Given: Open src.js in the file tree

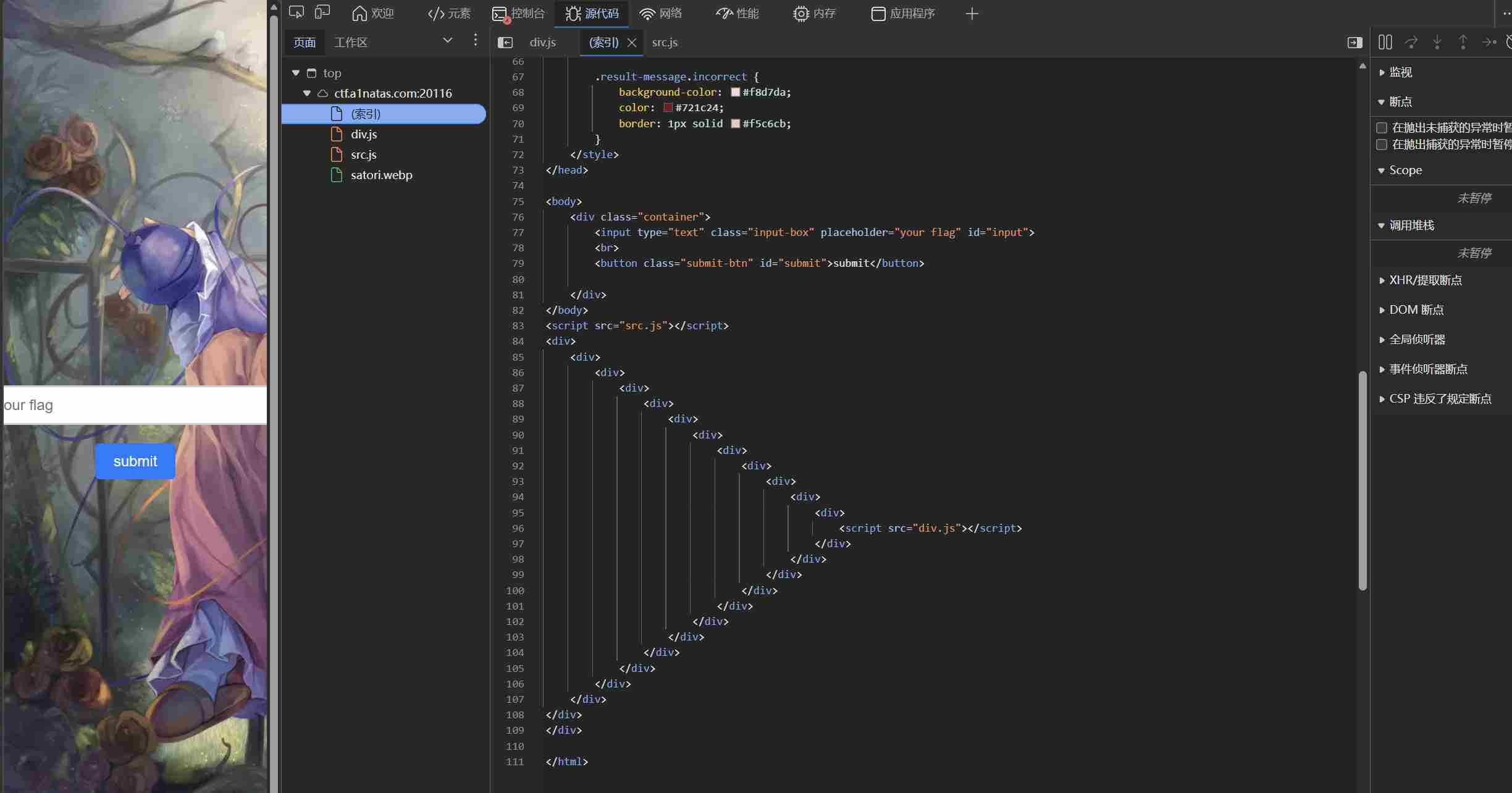Looking at the screenshot, I should tap(363, 154).
